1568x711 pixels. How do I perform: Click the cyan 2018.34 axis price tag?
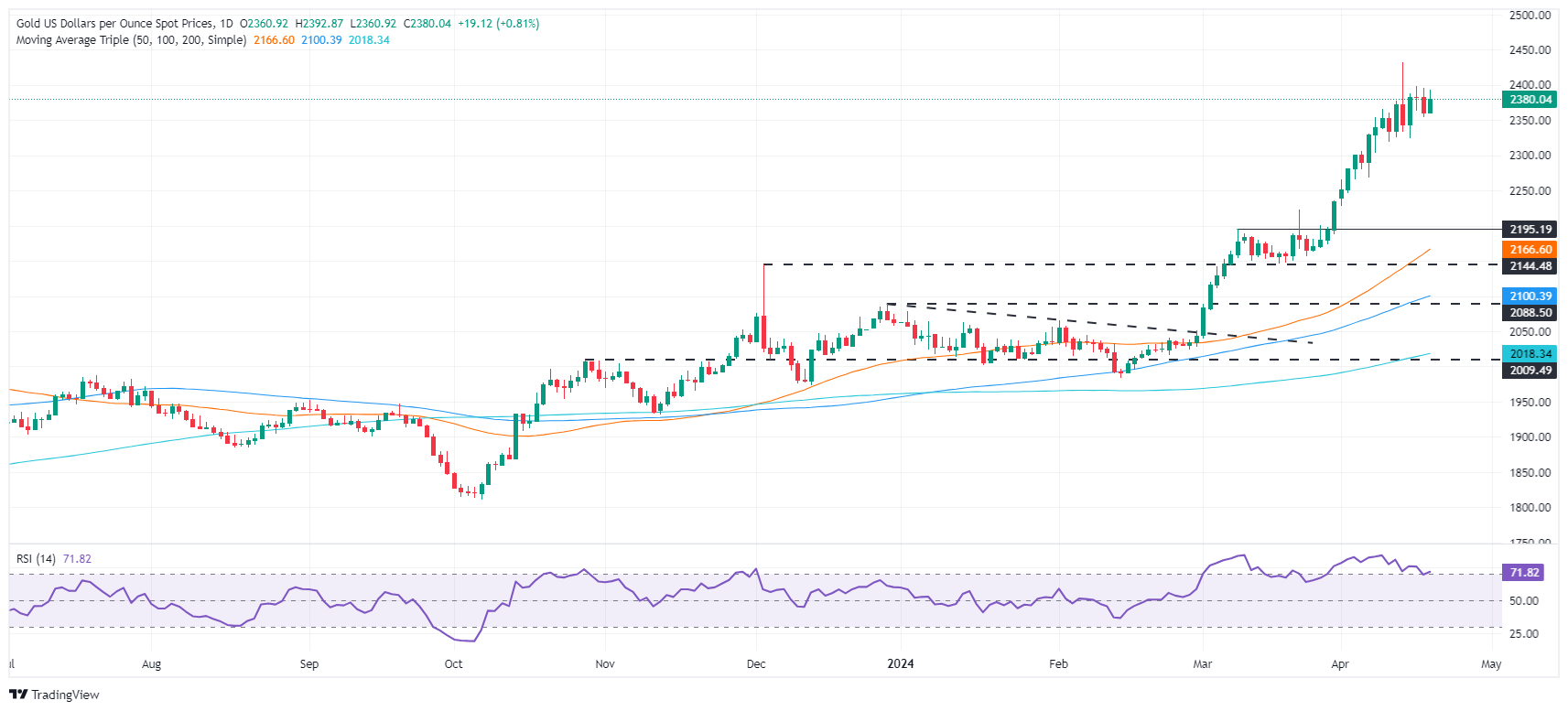[1530, 353]
